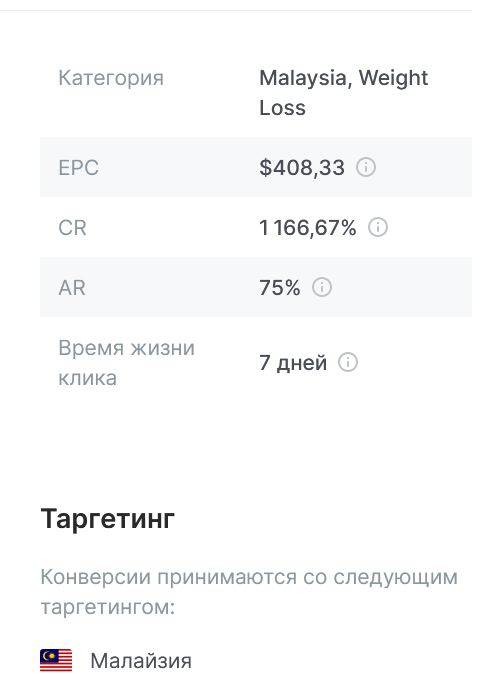Click the info icon beside AR 75%
The height and width of the screenshot is (674, 482).
click(x=322, y=287)
